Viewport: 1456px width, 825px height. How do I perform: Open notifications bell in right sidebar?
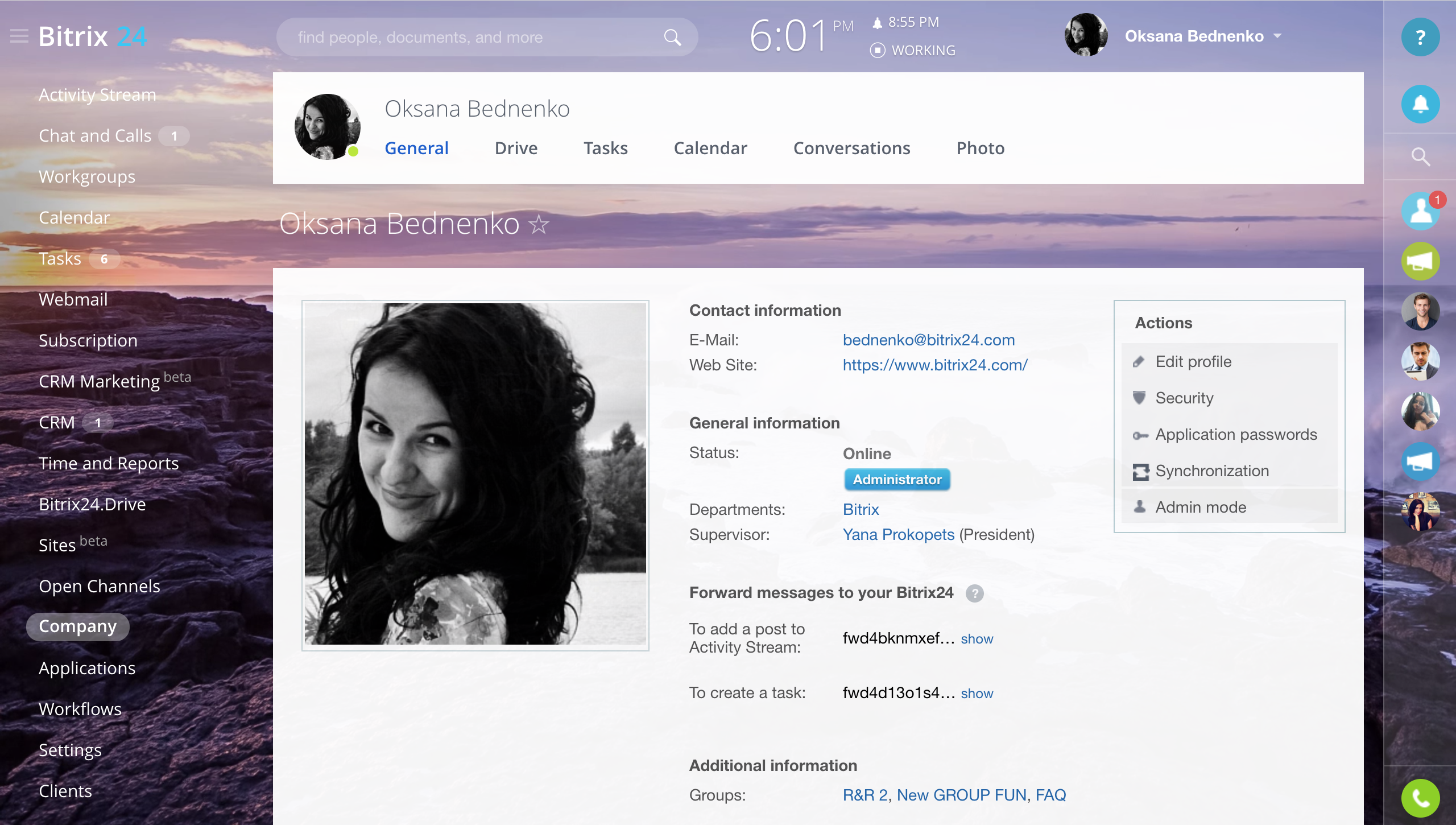tap(1420, 104)
